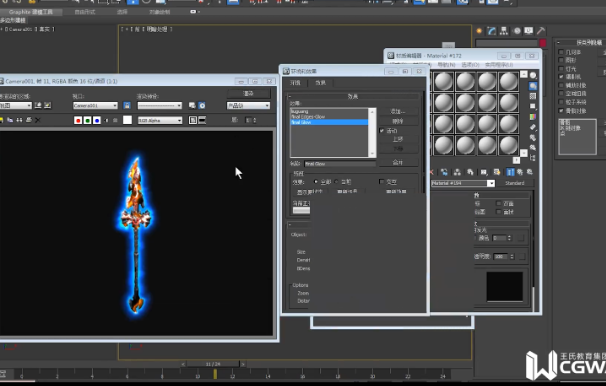Open the Camera001 viewport dropdown

tap(95, 105)
